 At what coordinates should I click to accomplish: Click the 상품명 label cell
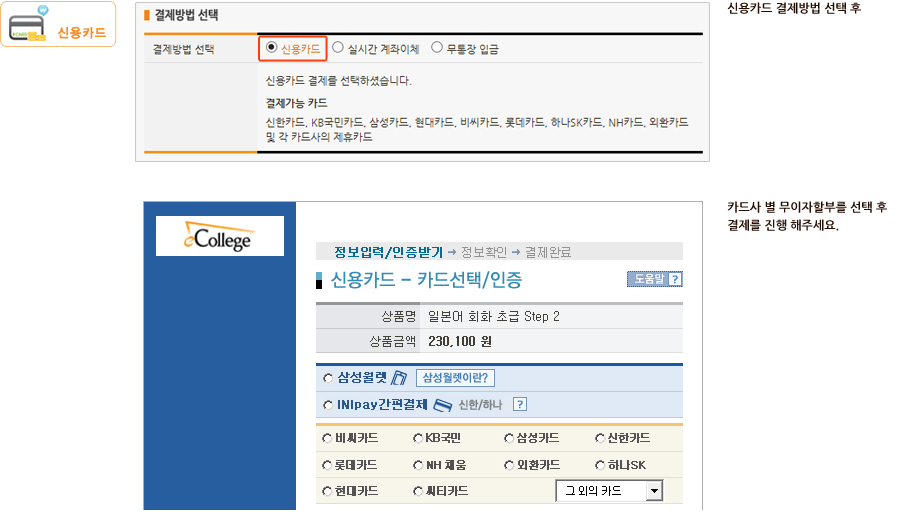pyautogui.click(x=368, y=316)
